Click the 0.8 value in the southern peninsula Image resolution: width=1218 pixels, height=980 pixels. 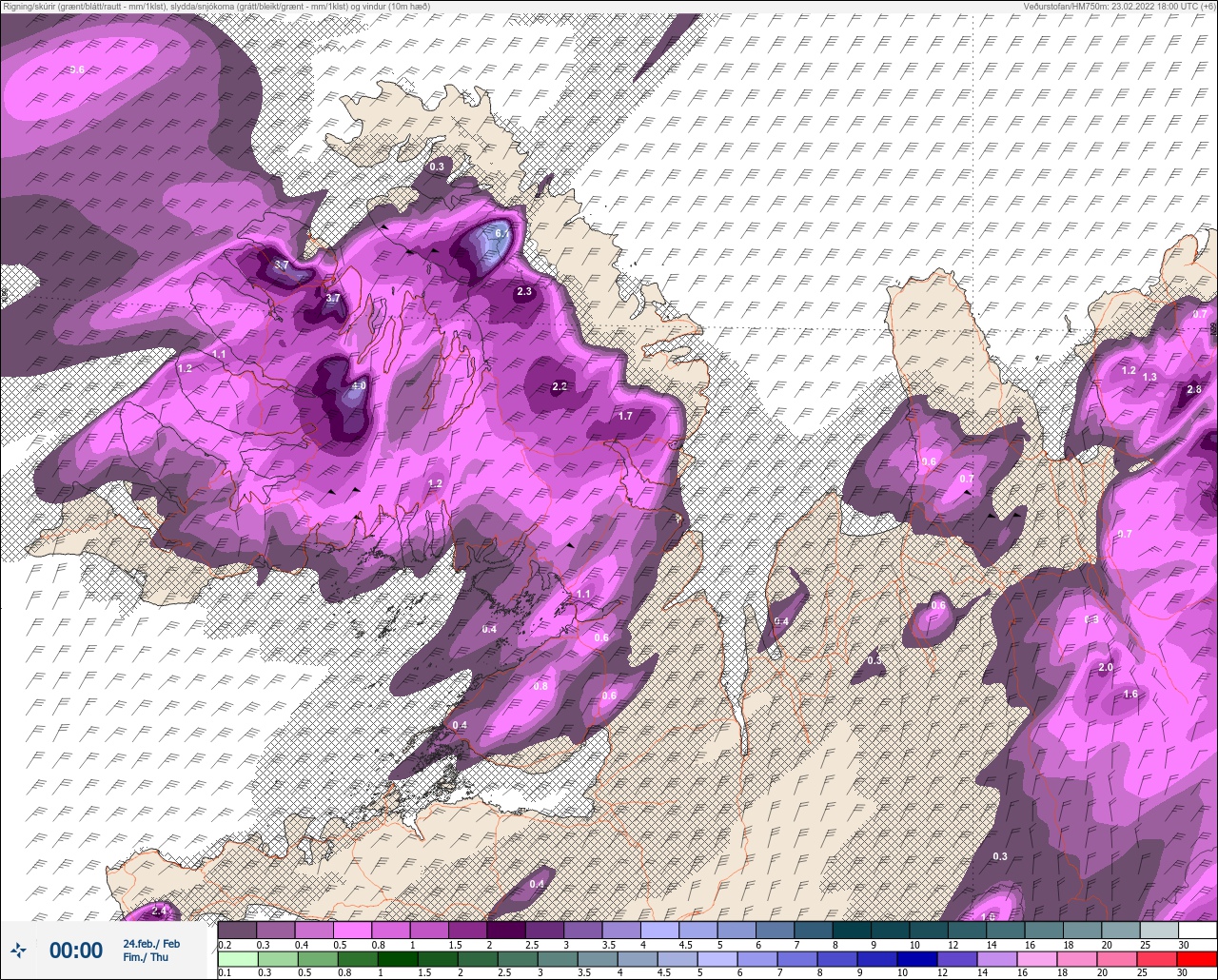[x=540, y=686]
